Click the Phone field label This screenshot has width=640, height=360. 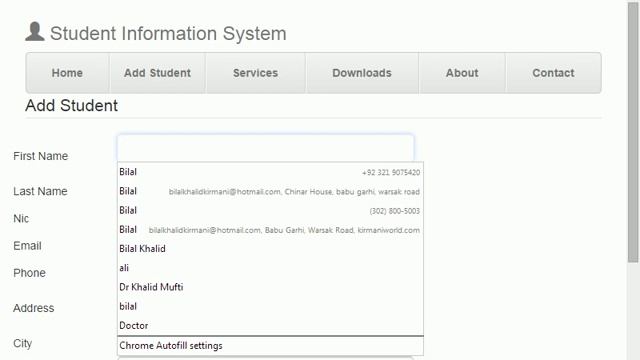click(29, 273)
